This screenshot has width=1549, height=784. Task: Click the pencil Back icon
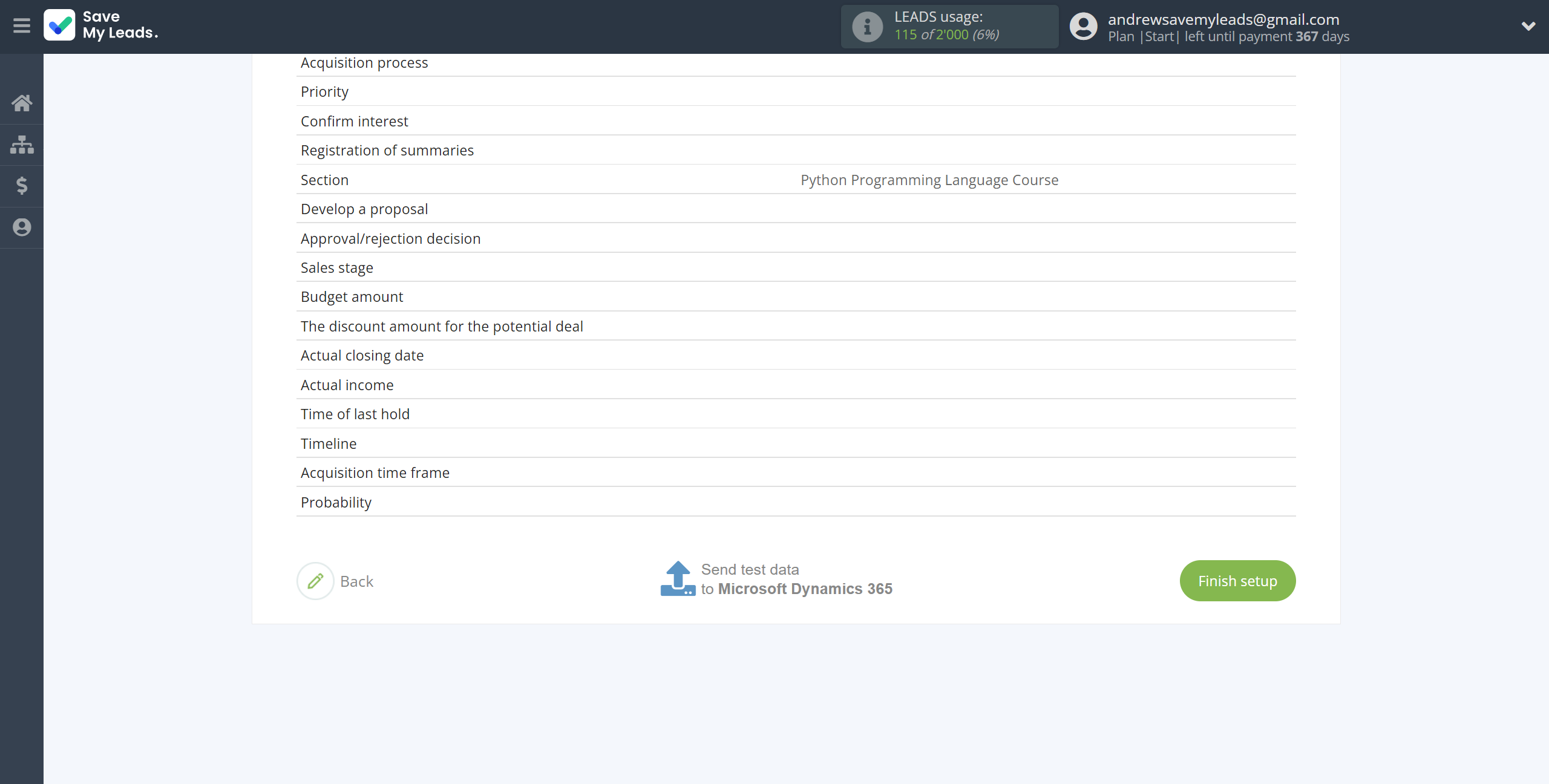click(315, 581)
